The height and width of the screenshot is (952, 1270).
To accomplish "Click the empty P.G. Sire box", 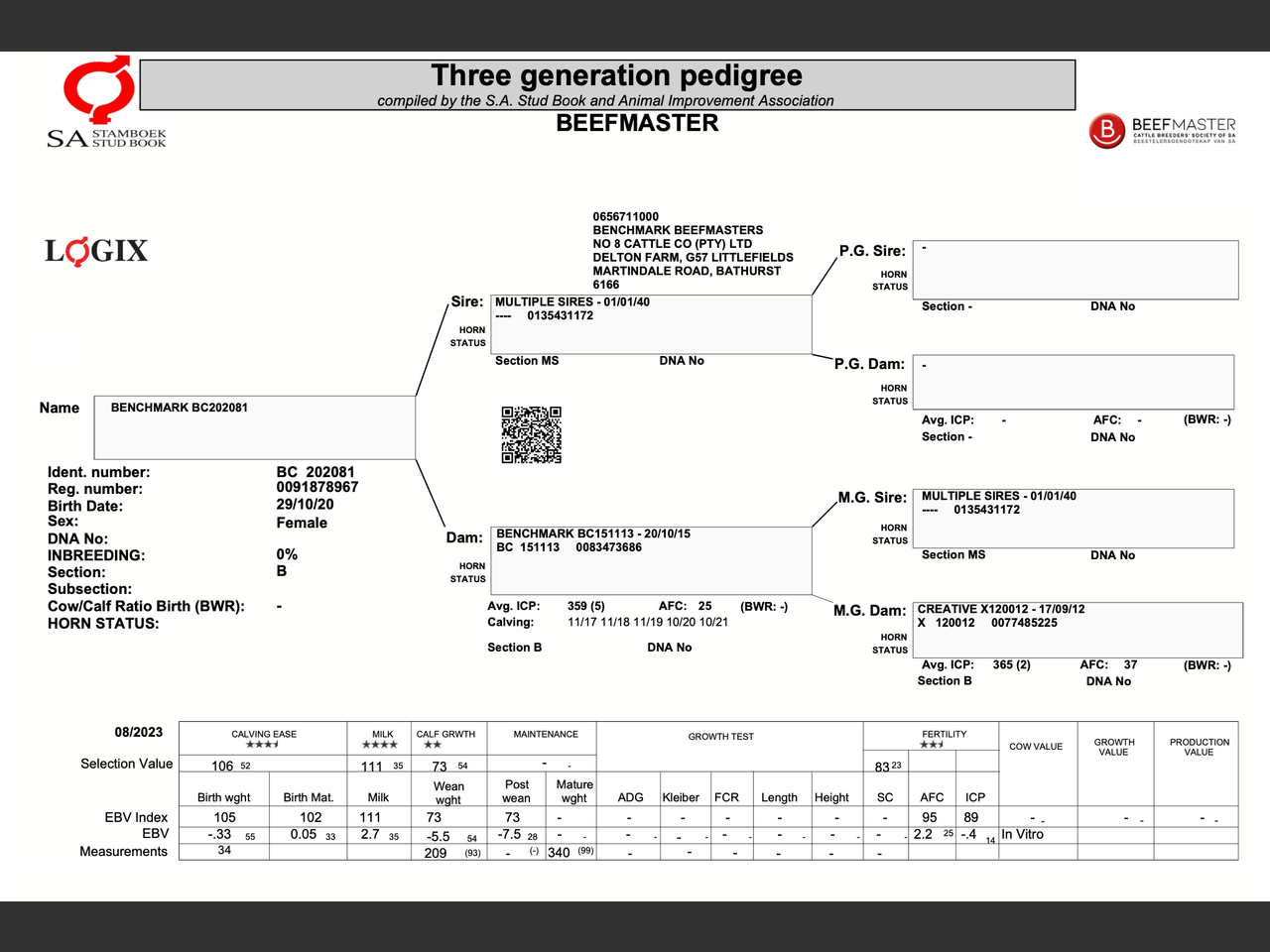I will 1076,270.
